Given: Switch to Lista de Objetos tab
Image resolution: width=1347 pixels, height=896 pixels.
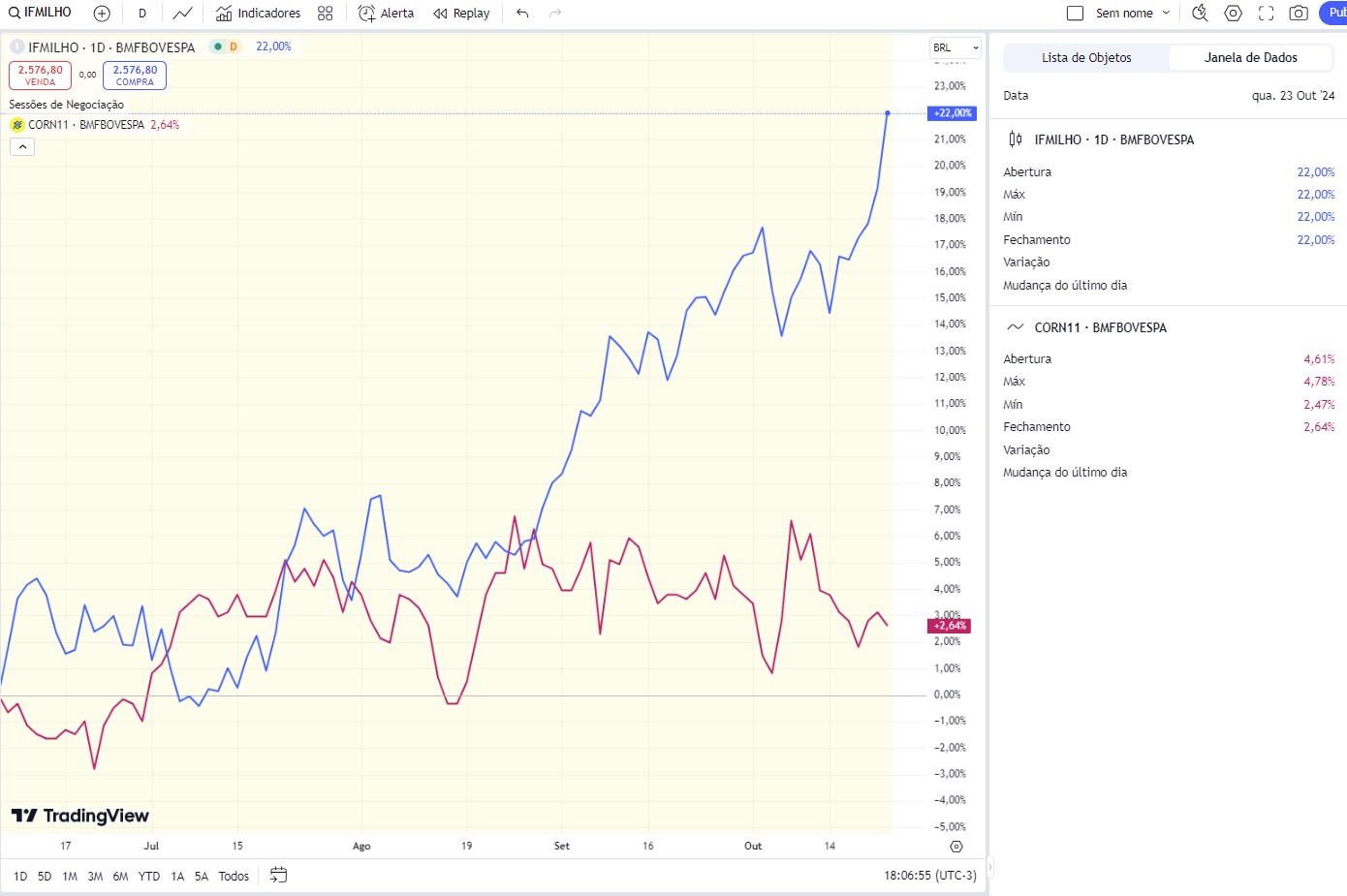Looking at the screenshot, I should (x=1086, y=58).
